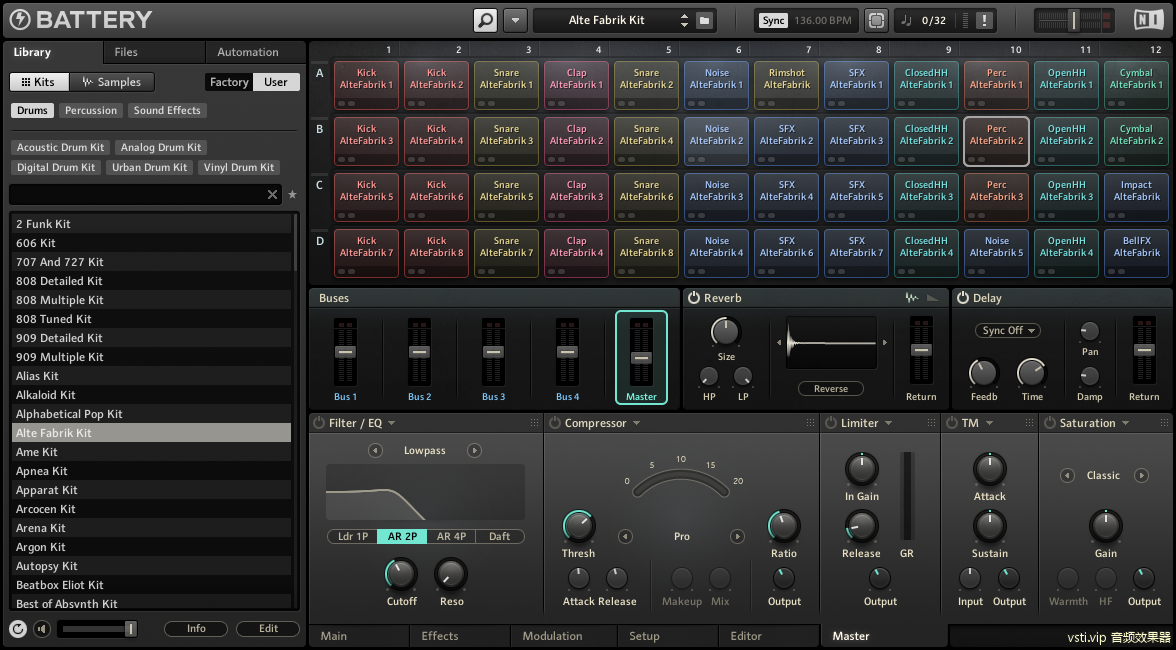Click the reverb waveform type icon
Image resolution: width=1176 pixels, height=650 pixels.
912,298
